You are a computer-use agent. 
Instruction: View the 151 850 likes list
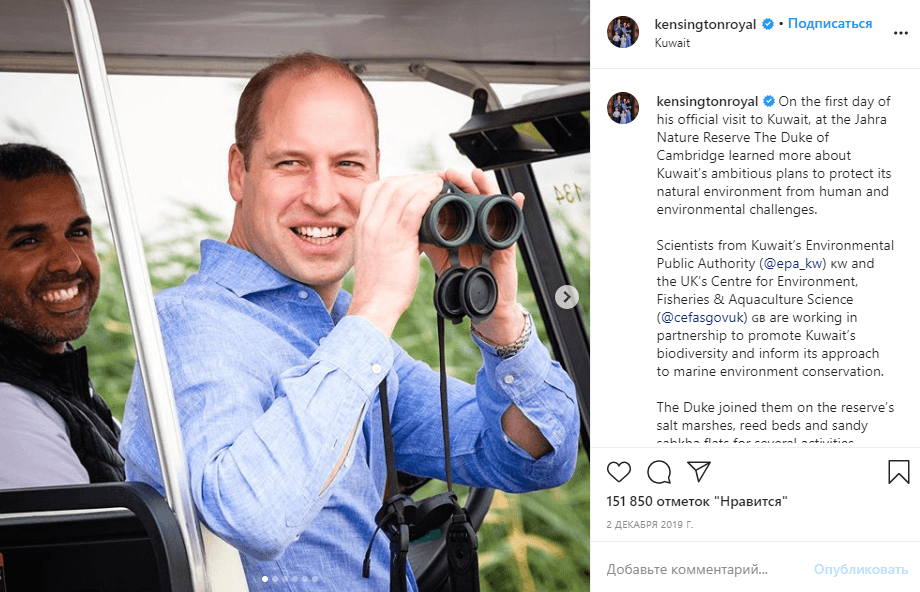click(696, 502)
